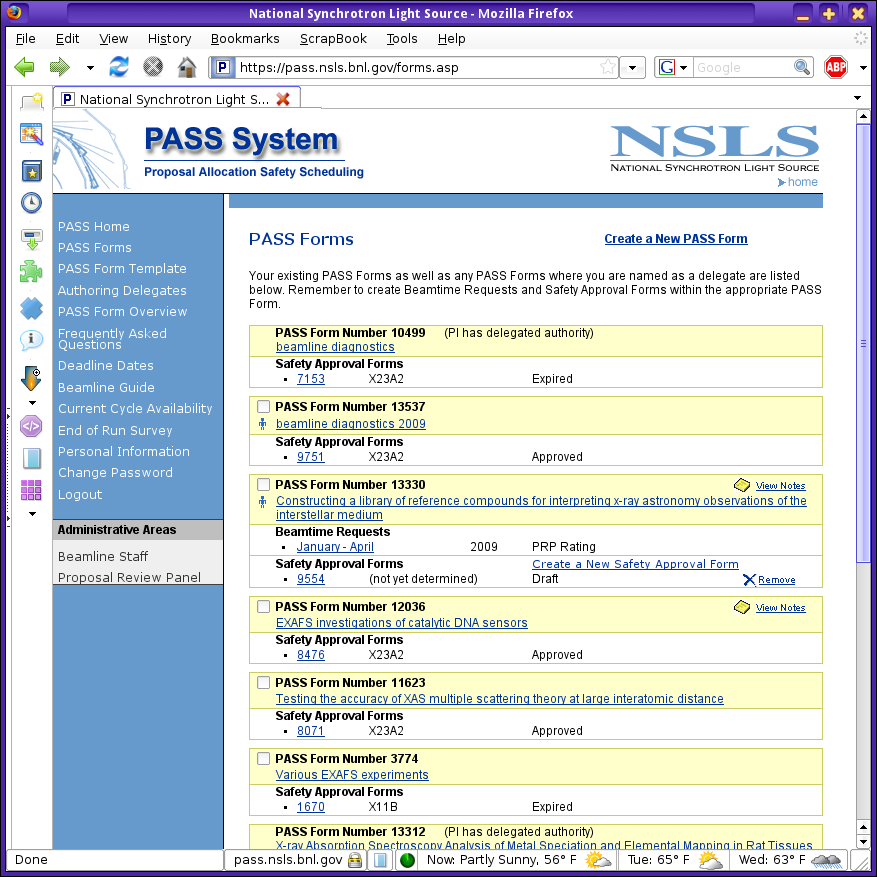Bookmark this page with the star icon
Viewport: 877px width, 877px height.
[607, 68]
